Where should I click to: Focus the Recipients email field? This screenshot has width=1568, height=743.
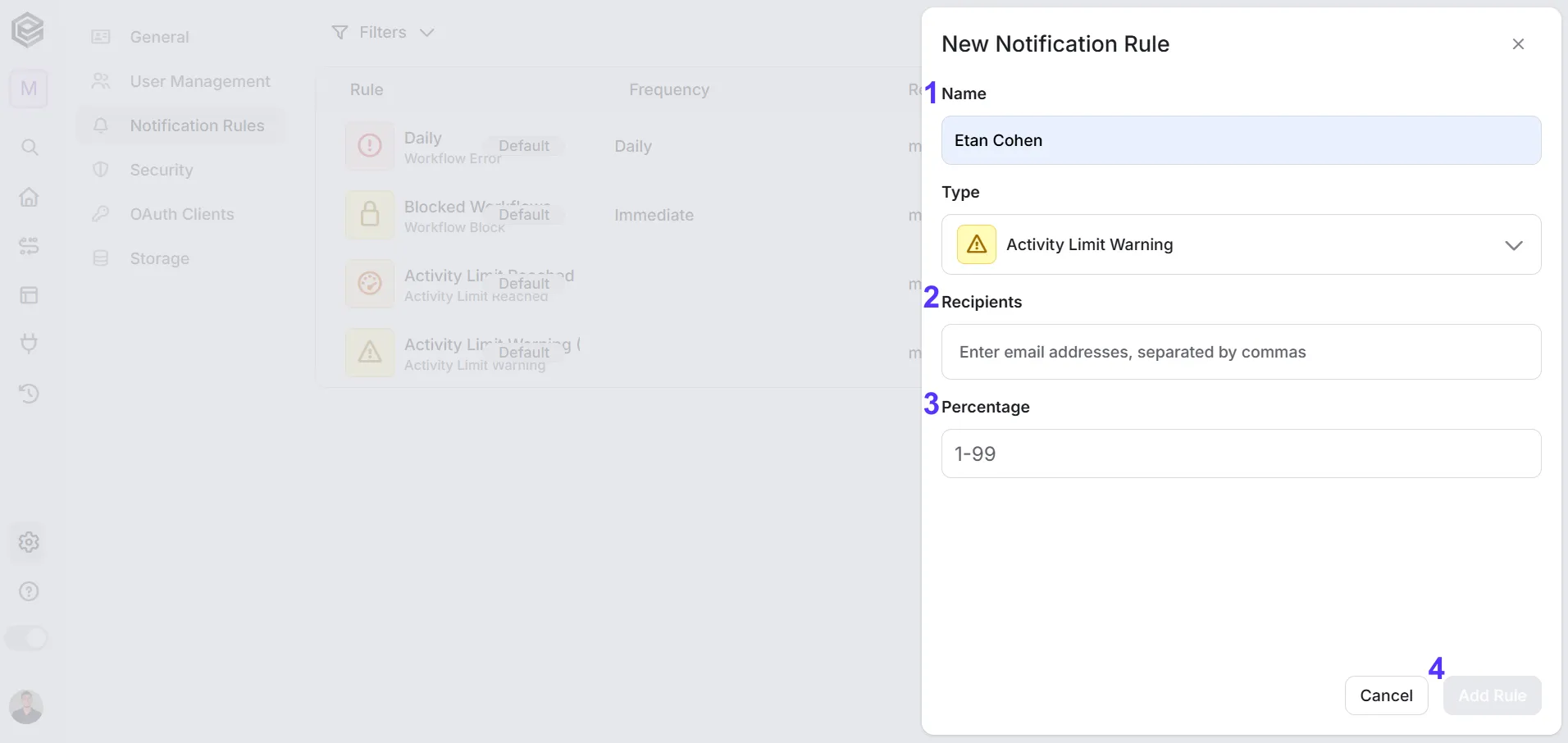click(1241, 352)
